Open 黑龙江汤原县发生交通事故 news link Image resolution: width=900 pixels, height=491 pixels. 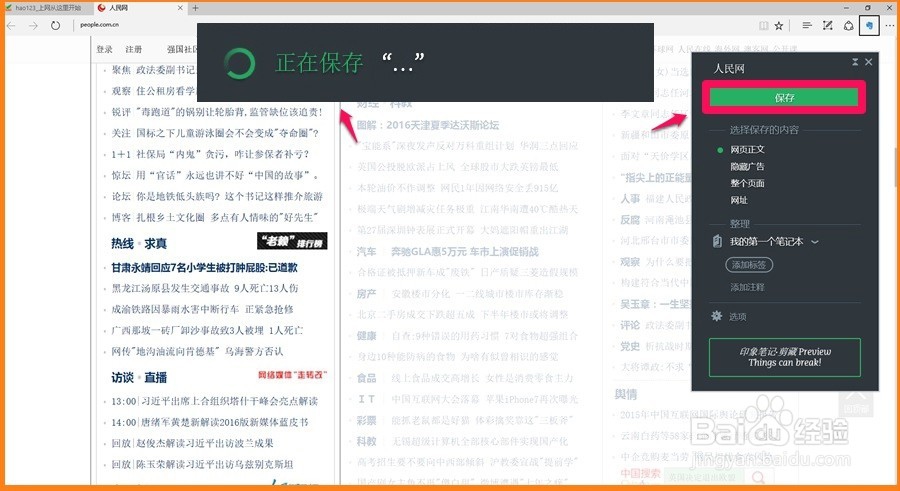coord(205,288)
